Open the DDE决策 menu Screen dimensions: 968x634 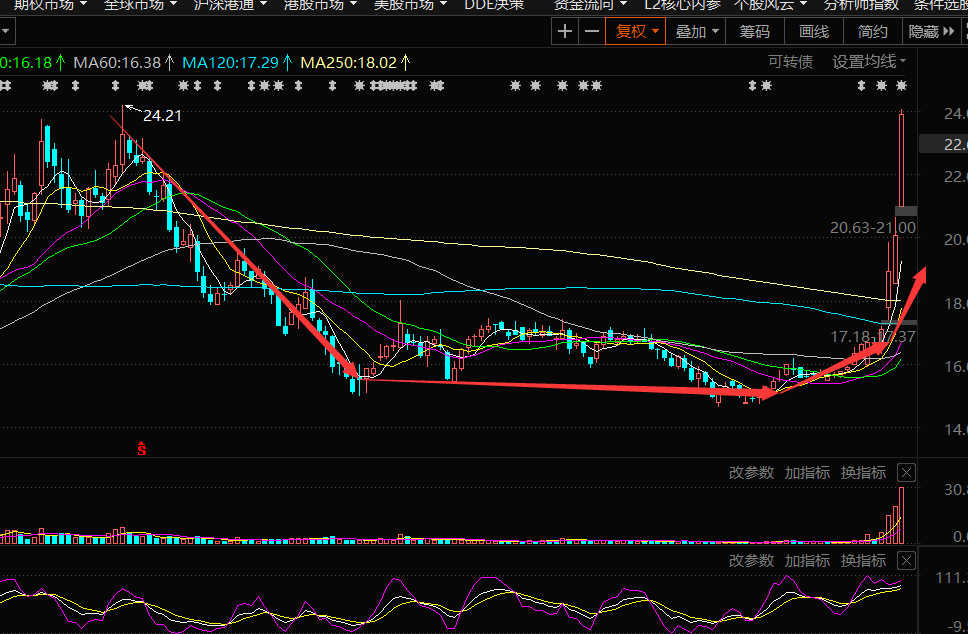(493, 4)
